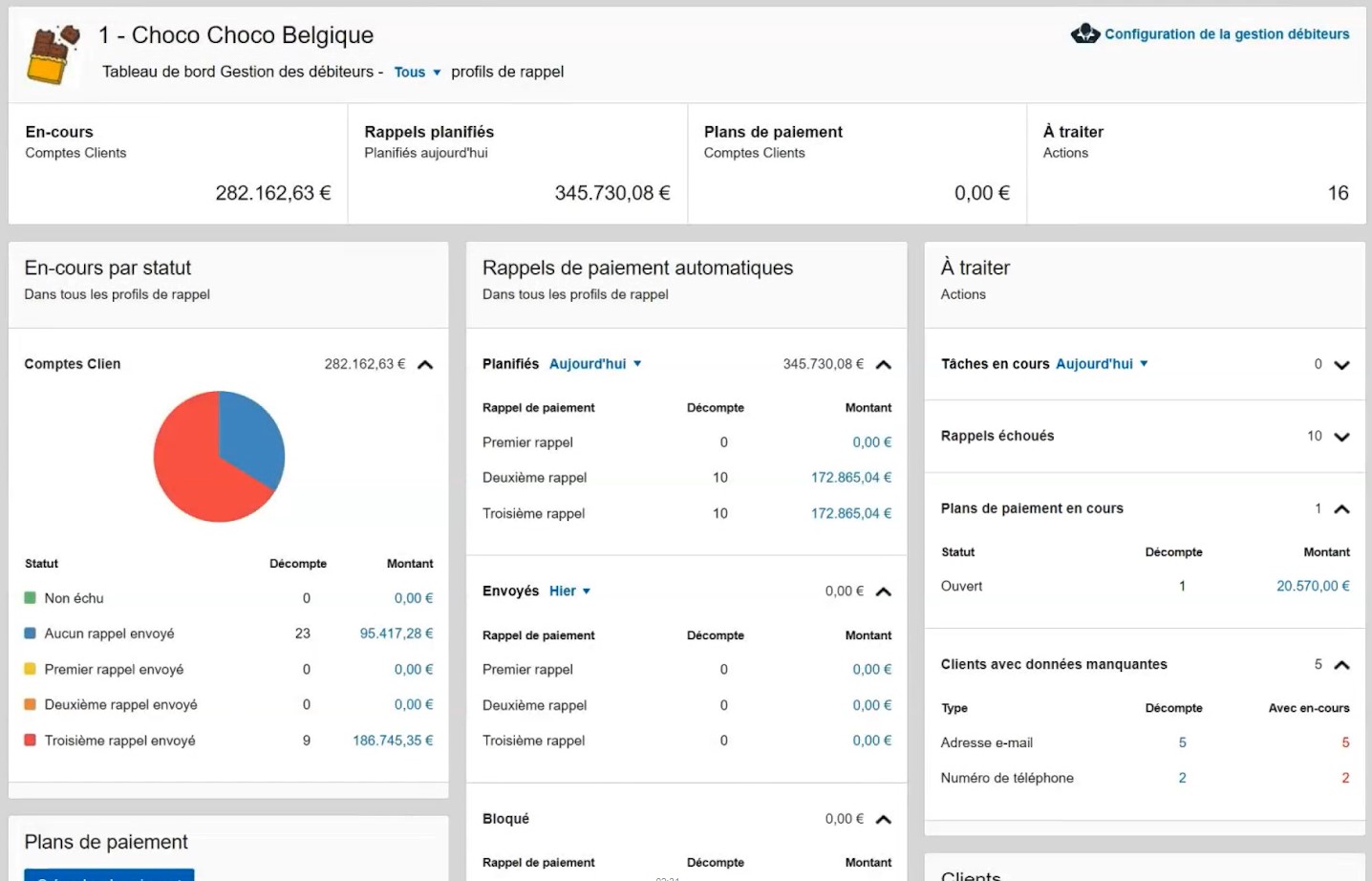
Task: Collapse the Planifiés reminders section
Action: coord(884,365)
